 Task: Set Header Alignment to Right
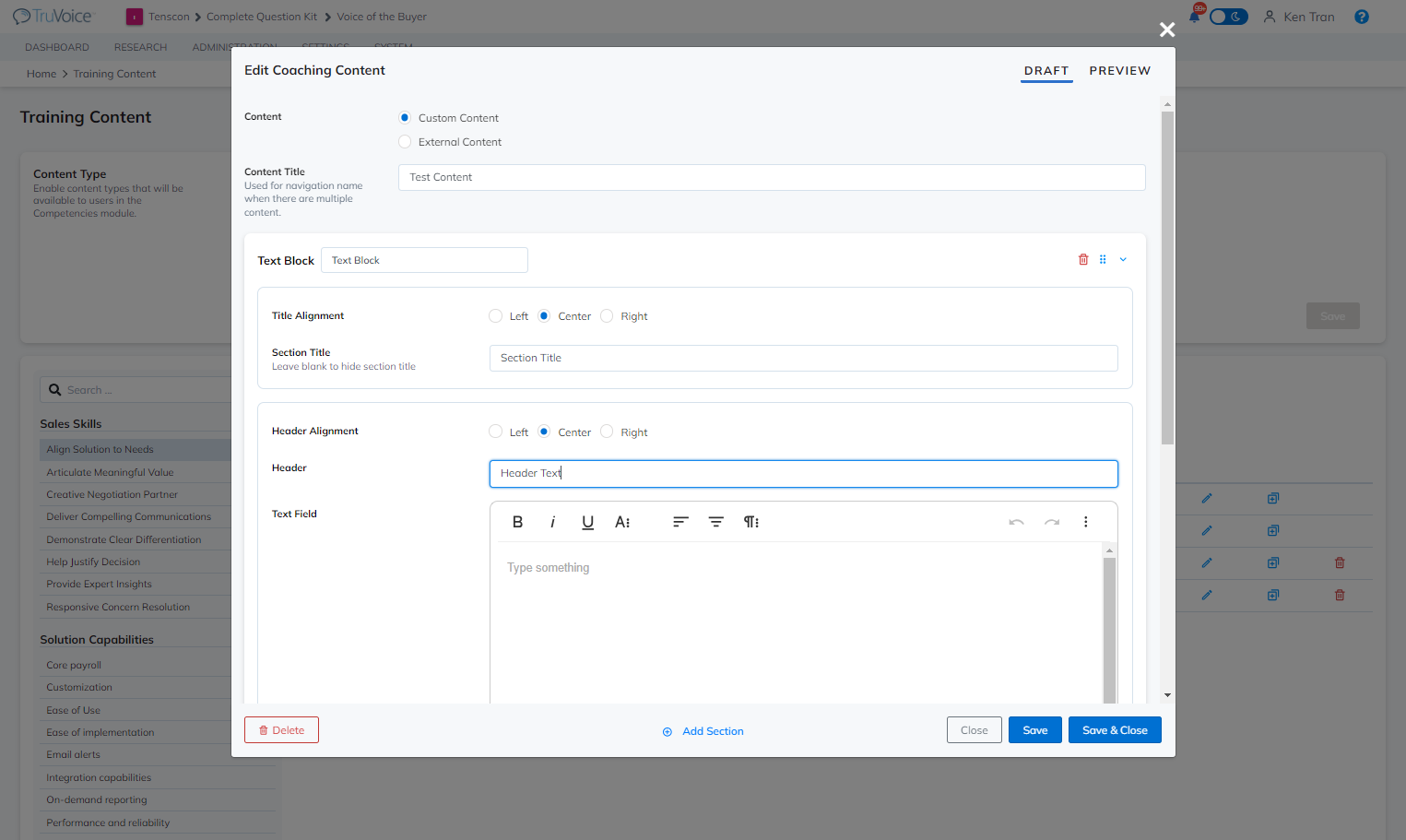click(x=607, y=432)
